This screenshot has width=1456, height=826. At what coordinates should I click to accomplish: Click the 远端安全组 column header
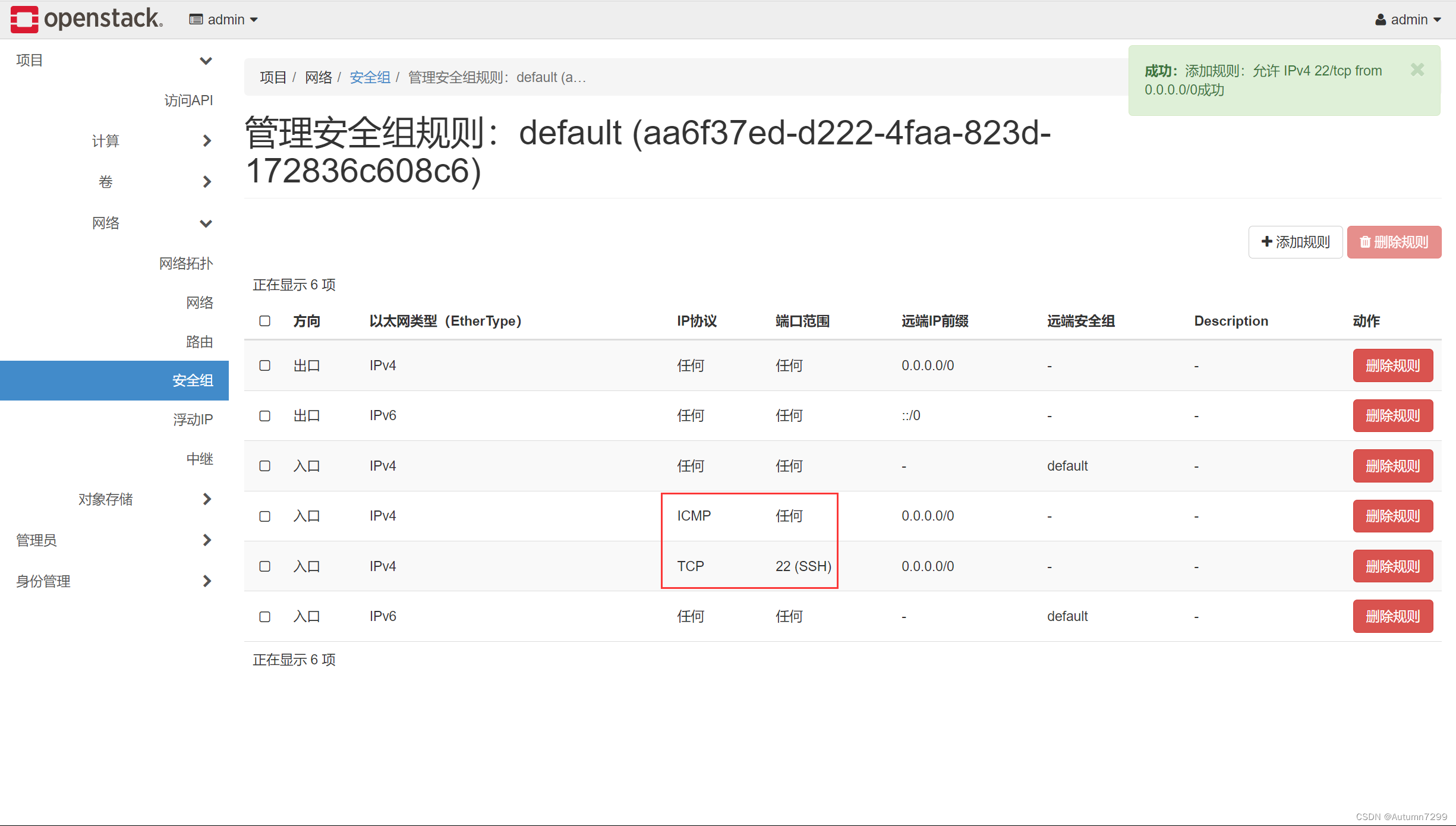[x=1081, y=321]
